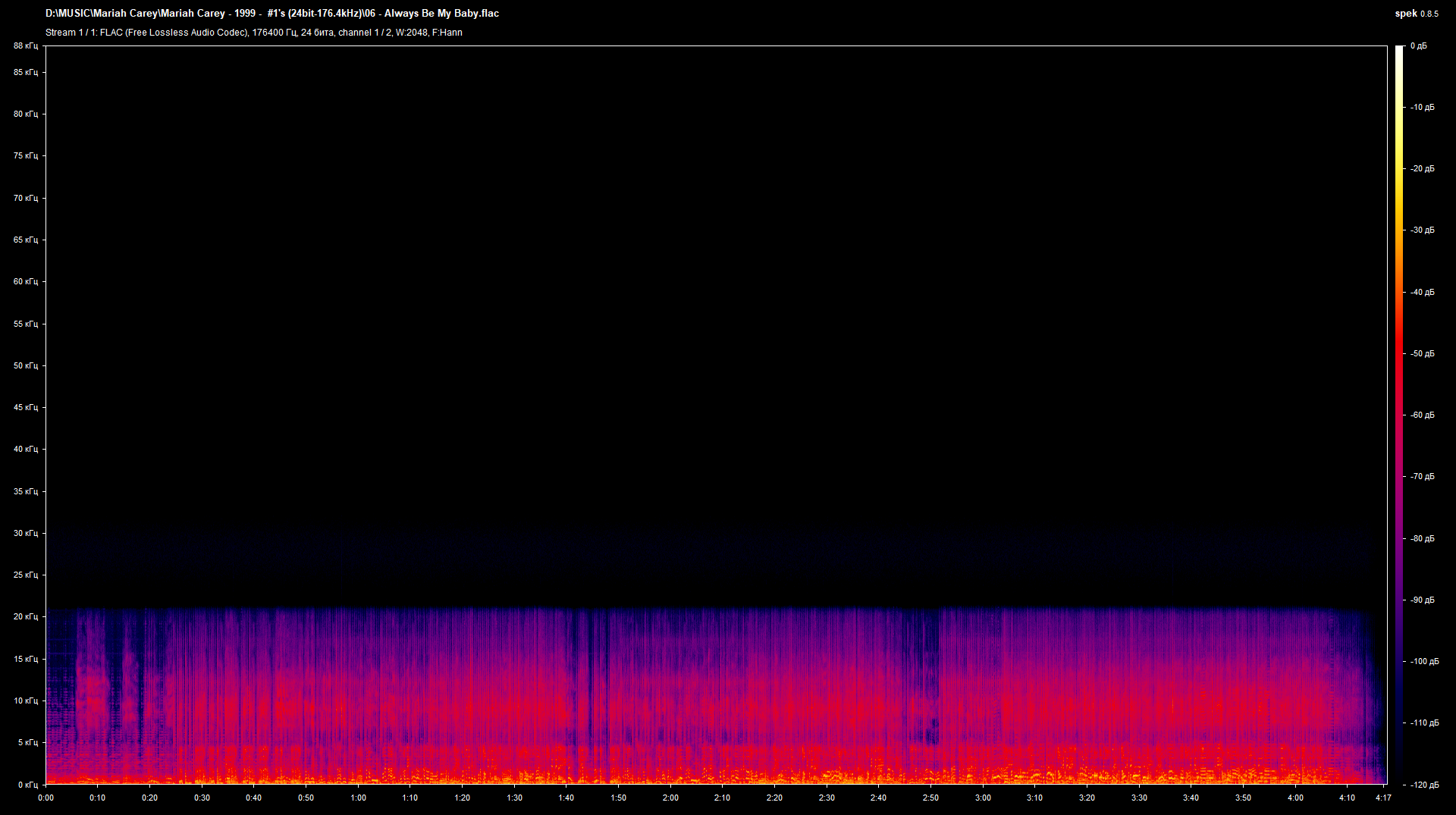Click the '80 кГц' frequency label
Screen dimensions: 1456x815
point(25,114)
